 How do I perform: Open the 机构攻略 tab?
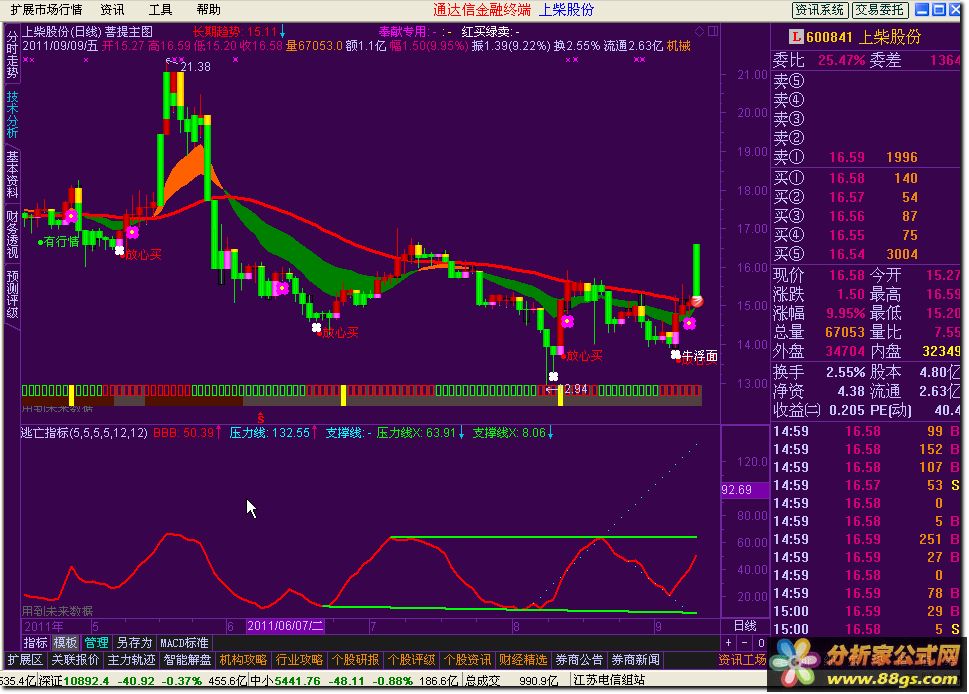(x=243, y=660)
